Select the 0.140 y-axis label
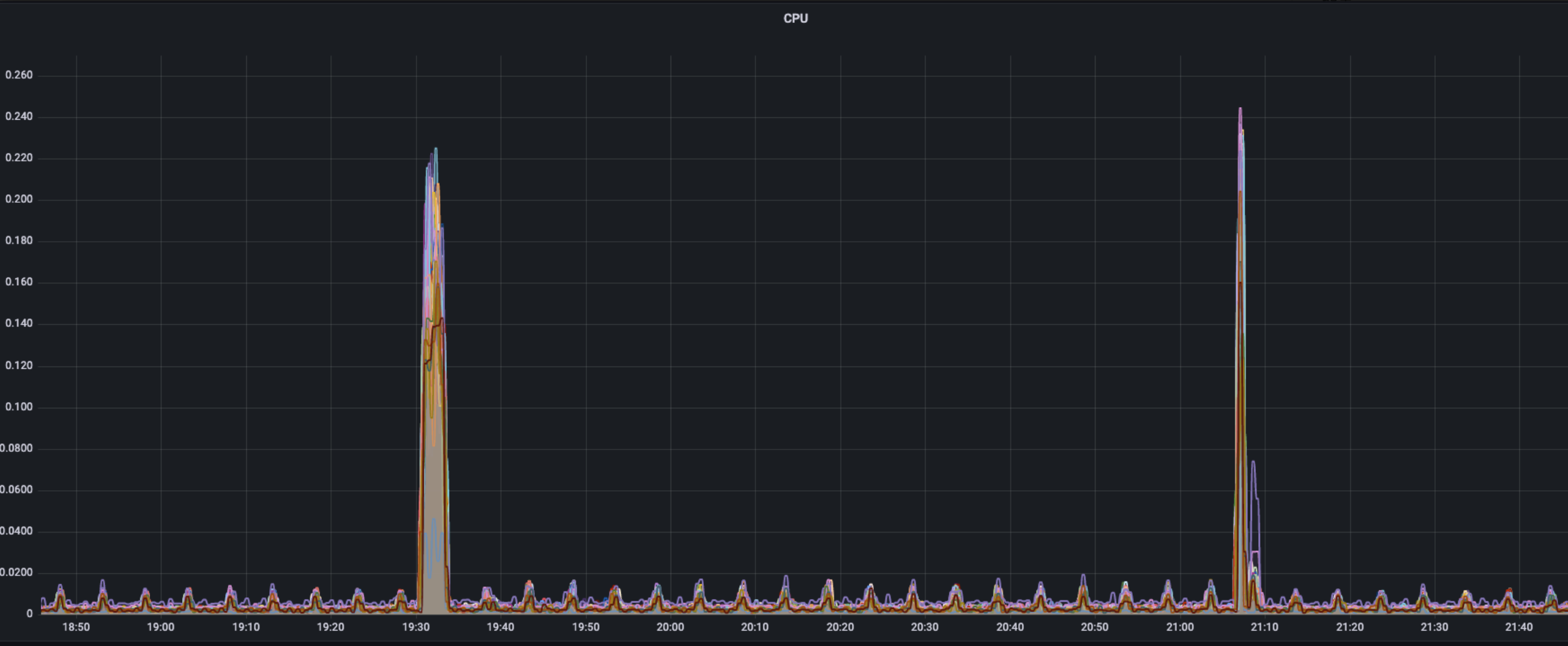 point(19,324)
